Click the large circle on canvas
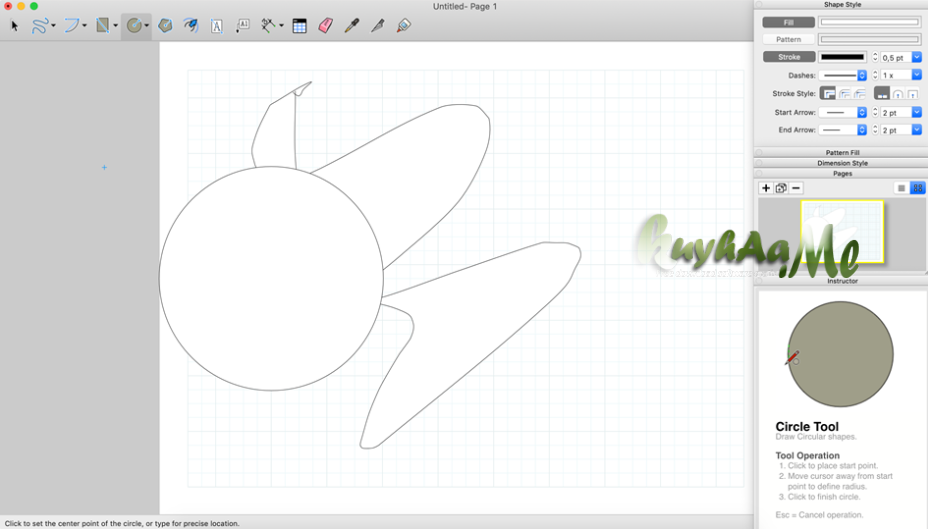This screenshot has width=928, height=529. pos(271,278)
